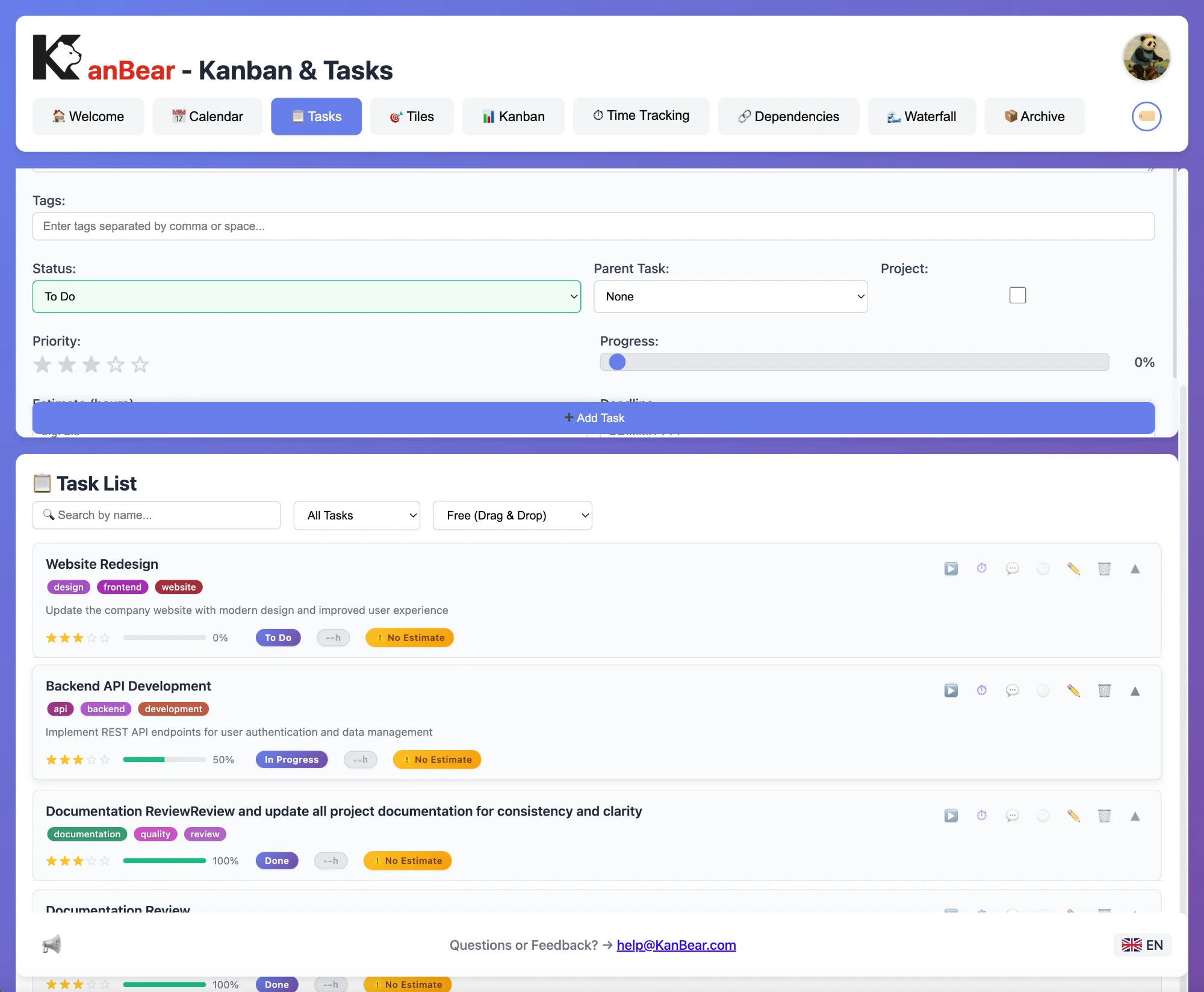Start timer on Website Redesign task
The width and height of the screenshot is (1204, 992).
(x=951, y=569)
